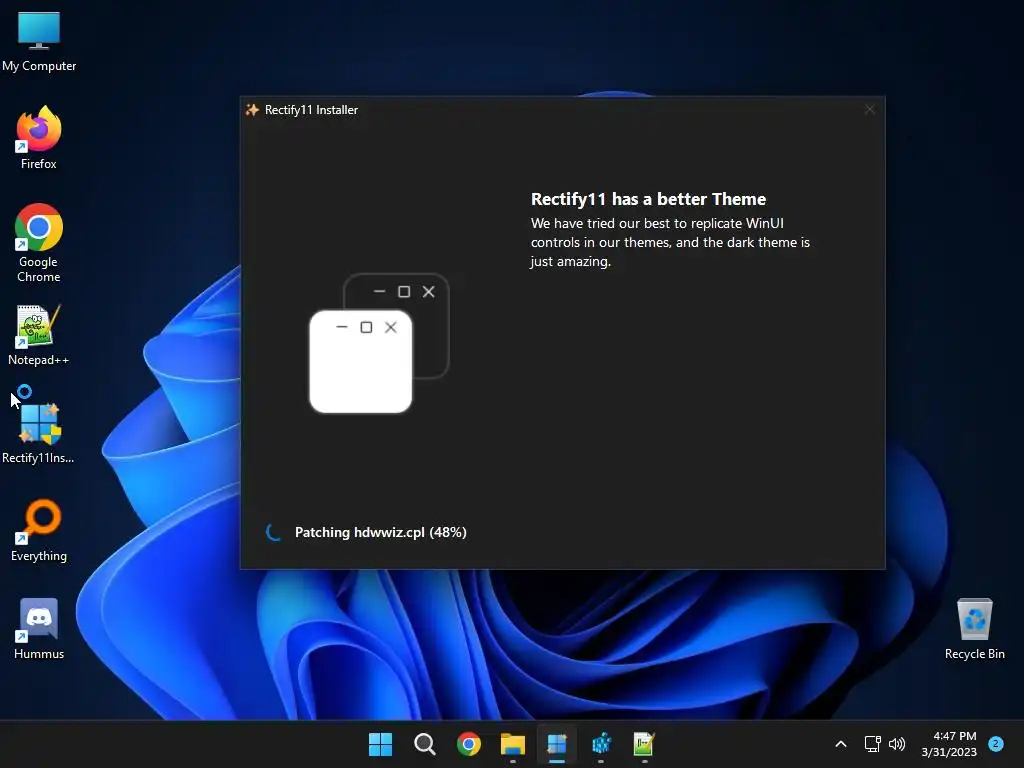Switch to Rectify11 Installer taskbar button
1024x768 pixels.
point(556,744)
